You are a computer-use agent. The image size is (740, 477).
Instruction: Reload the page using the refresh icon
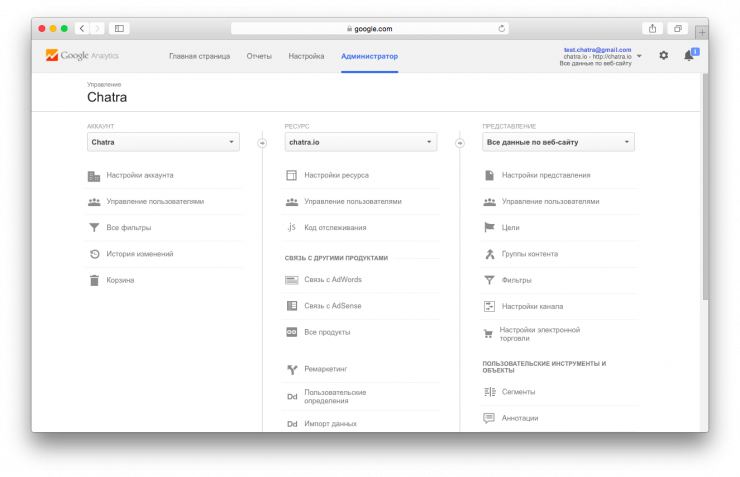[x=501, y=29]
